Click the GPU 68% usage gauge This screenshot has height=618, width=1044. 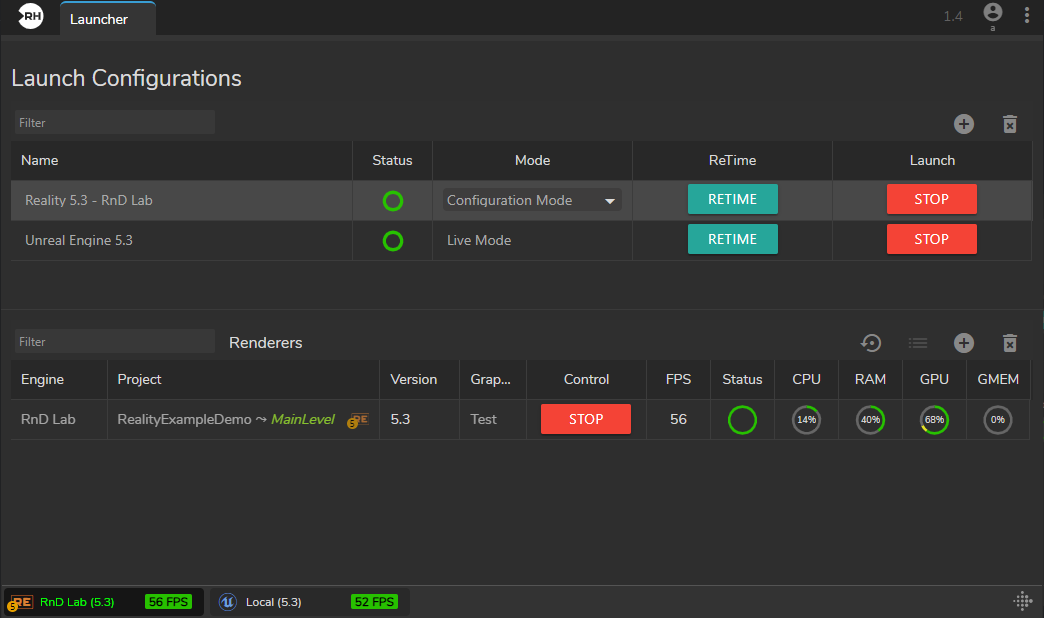tap(934, 420)
